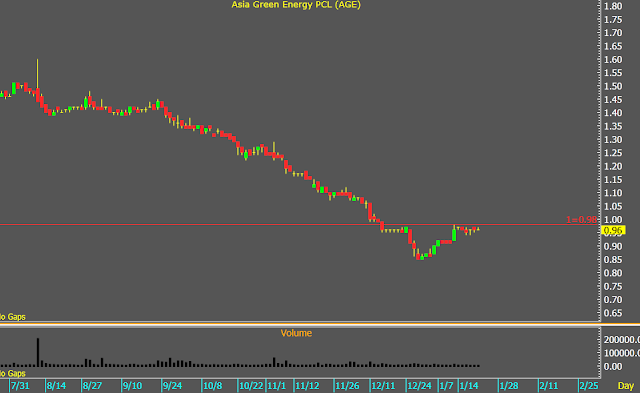The width and height of the screenshot is (640, 393).
Task: Click the yellow current price tag 0.96
Action: coord(614,231)
